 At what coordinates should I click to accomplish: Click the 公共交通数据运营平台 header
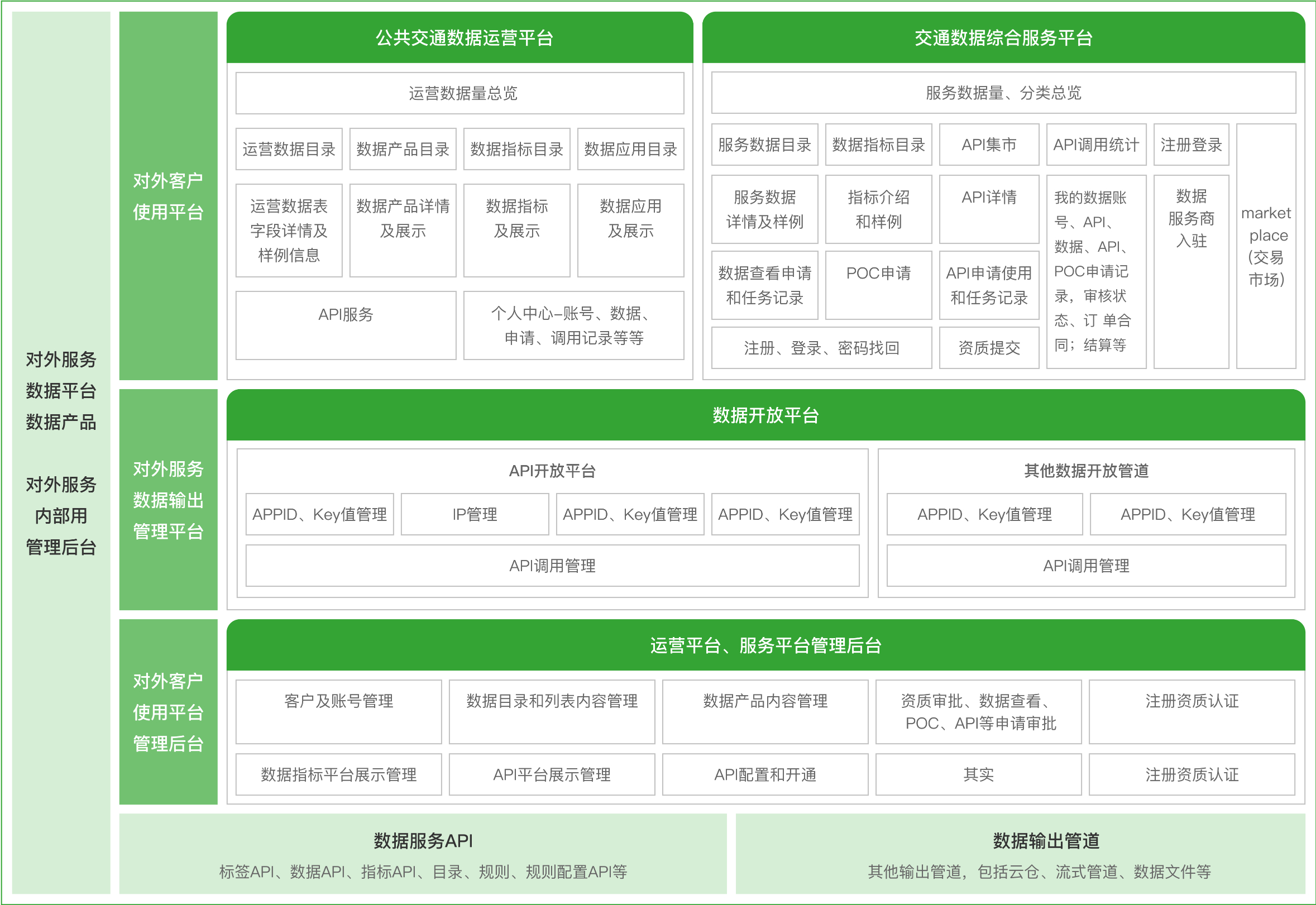pos(460,37)
